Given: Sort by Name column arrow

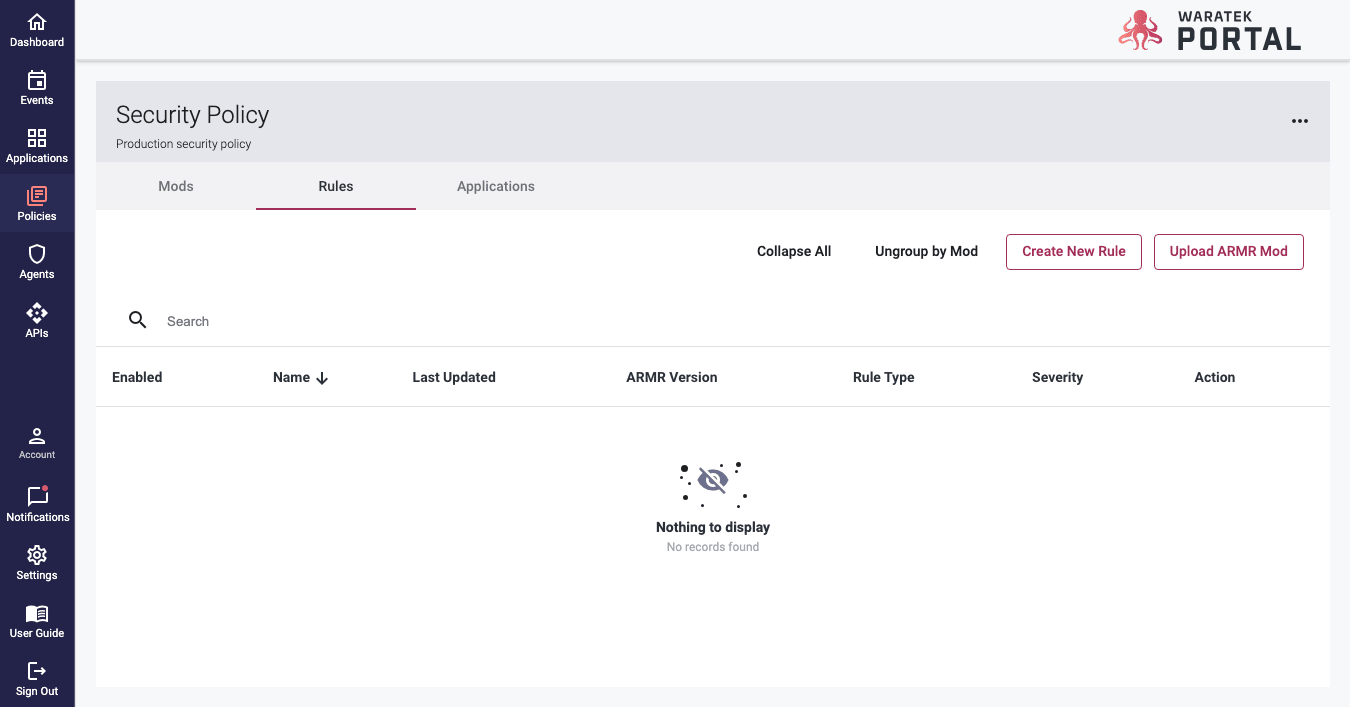Looking at the screenshot, I should tap(322, 378).
